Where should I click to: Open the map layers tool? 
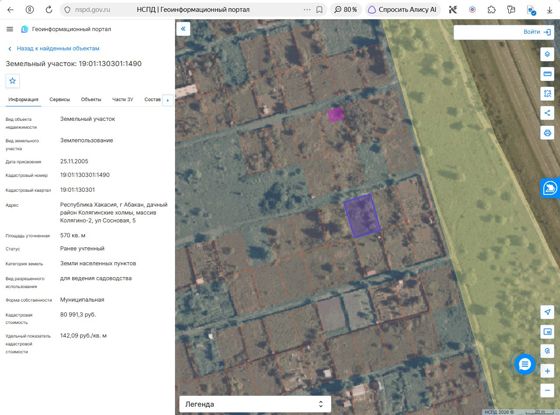coord(547,54)
